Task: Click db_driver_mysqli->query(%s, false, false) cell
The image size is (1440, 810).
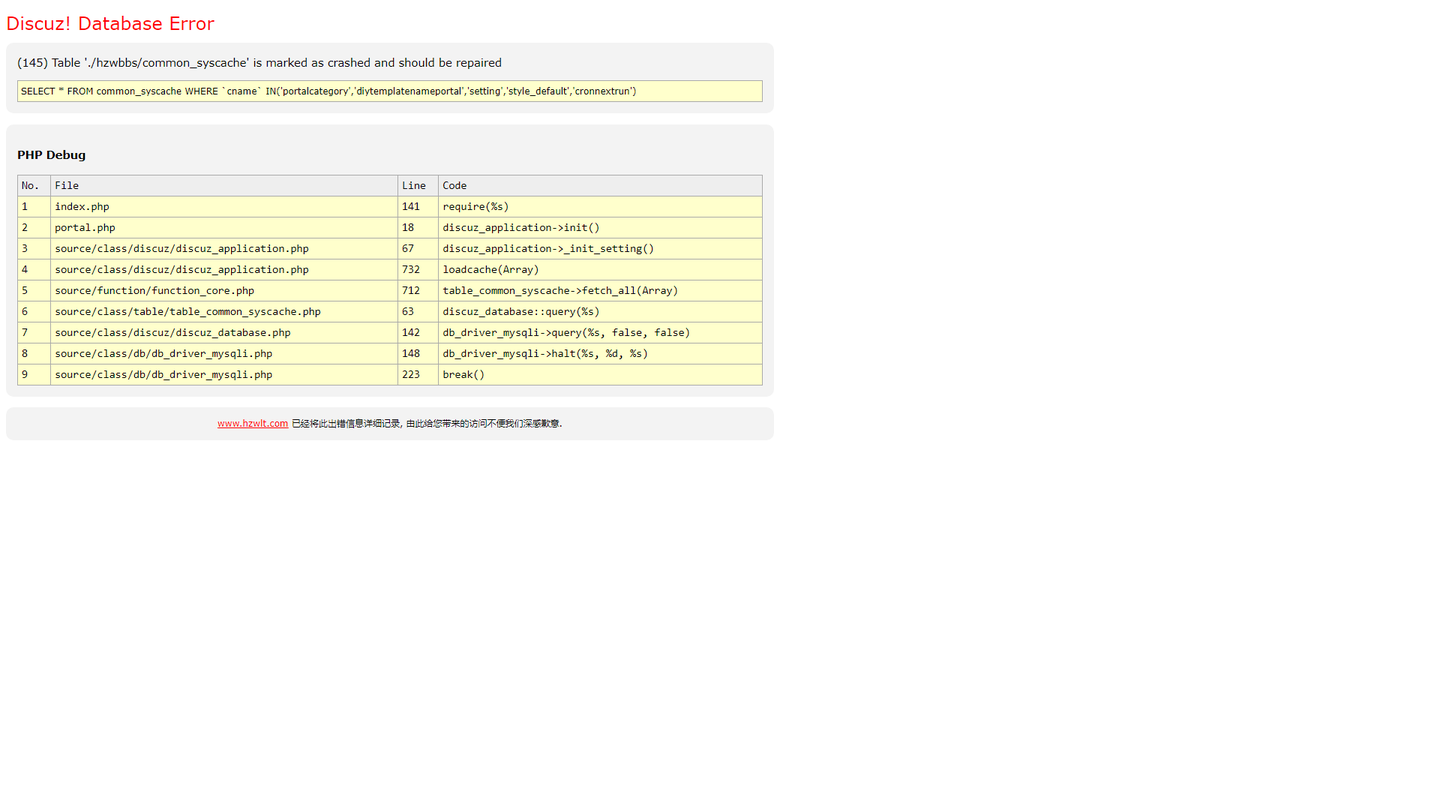Action: pyautogui.click(x=600, y=333)
